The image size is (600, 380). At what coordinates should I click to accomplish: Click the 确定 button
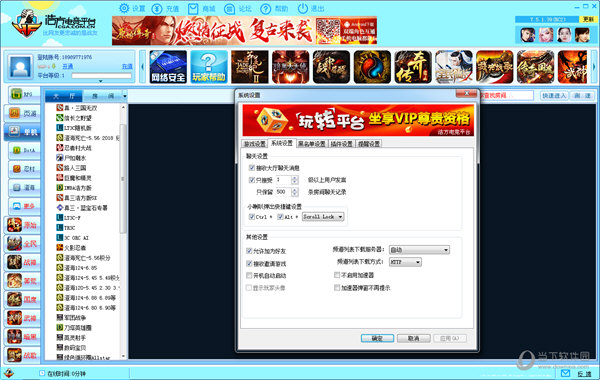377,338
